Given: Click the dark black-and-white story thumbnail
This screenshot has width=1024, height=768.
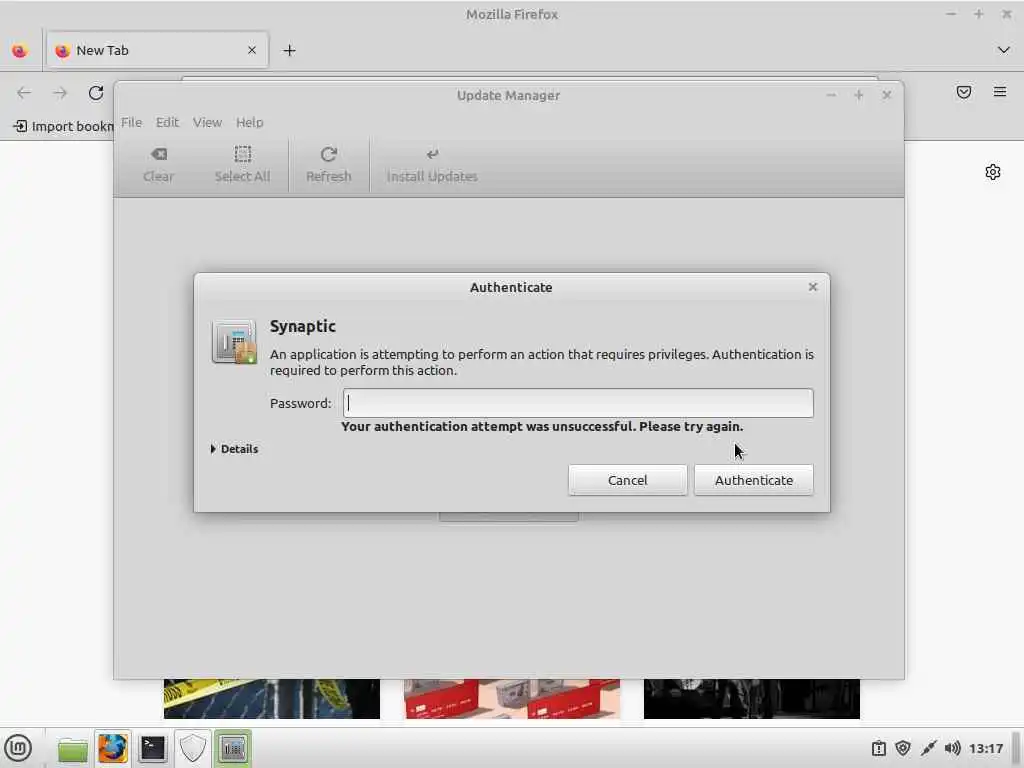Looking at the screenshot, I should [x=752, y=699].
